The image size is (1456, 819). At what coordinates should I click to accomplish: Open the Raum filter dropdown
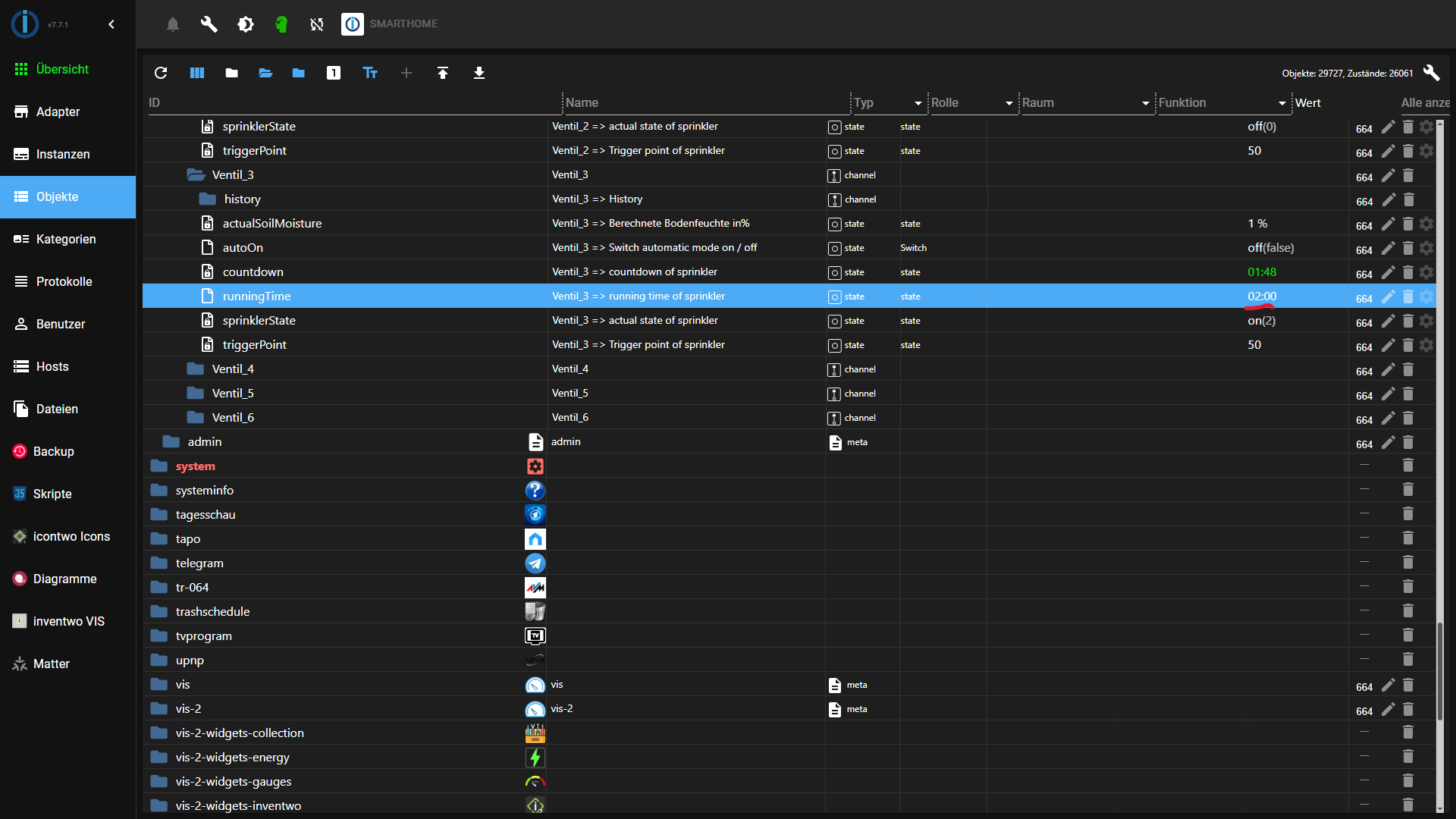[1145, 103]
